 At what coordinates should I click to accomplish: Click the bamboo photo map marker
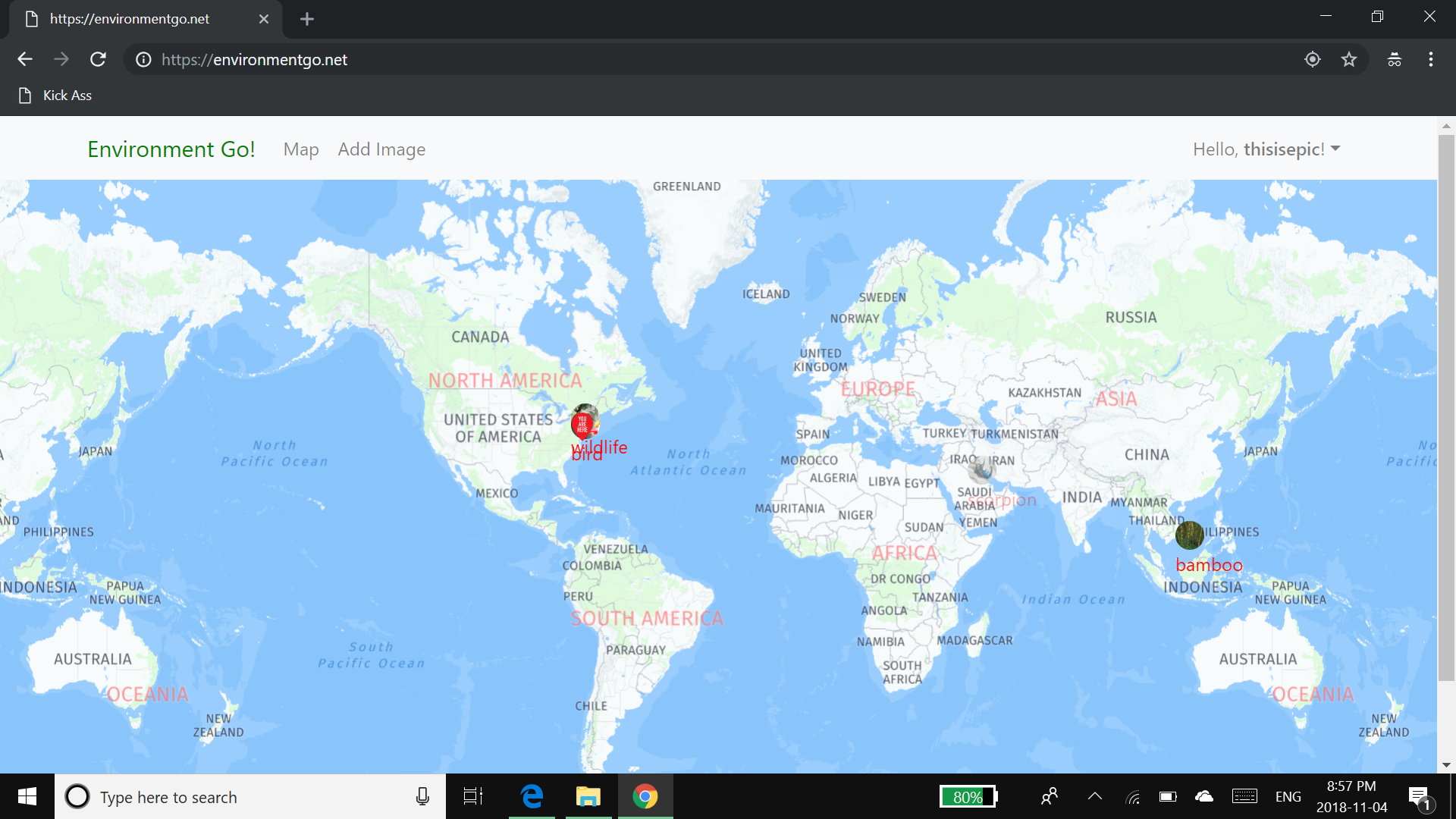[x=1188, y=535]
